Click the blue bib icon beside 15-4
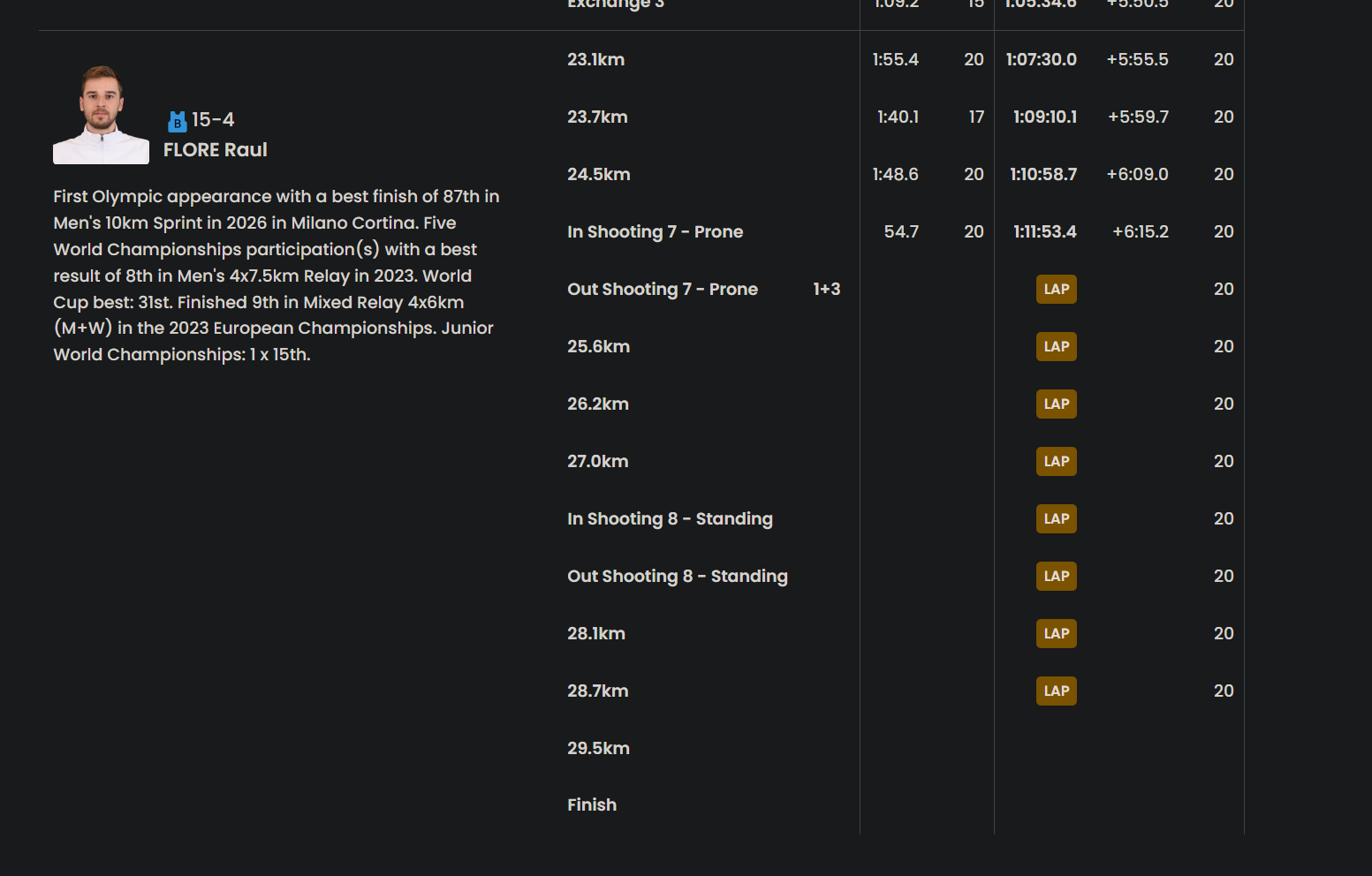The height and width of the screenshot is (876, 1372). click(178, 121)
